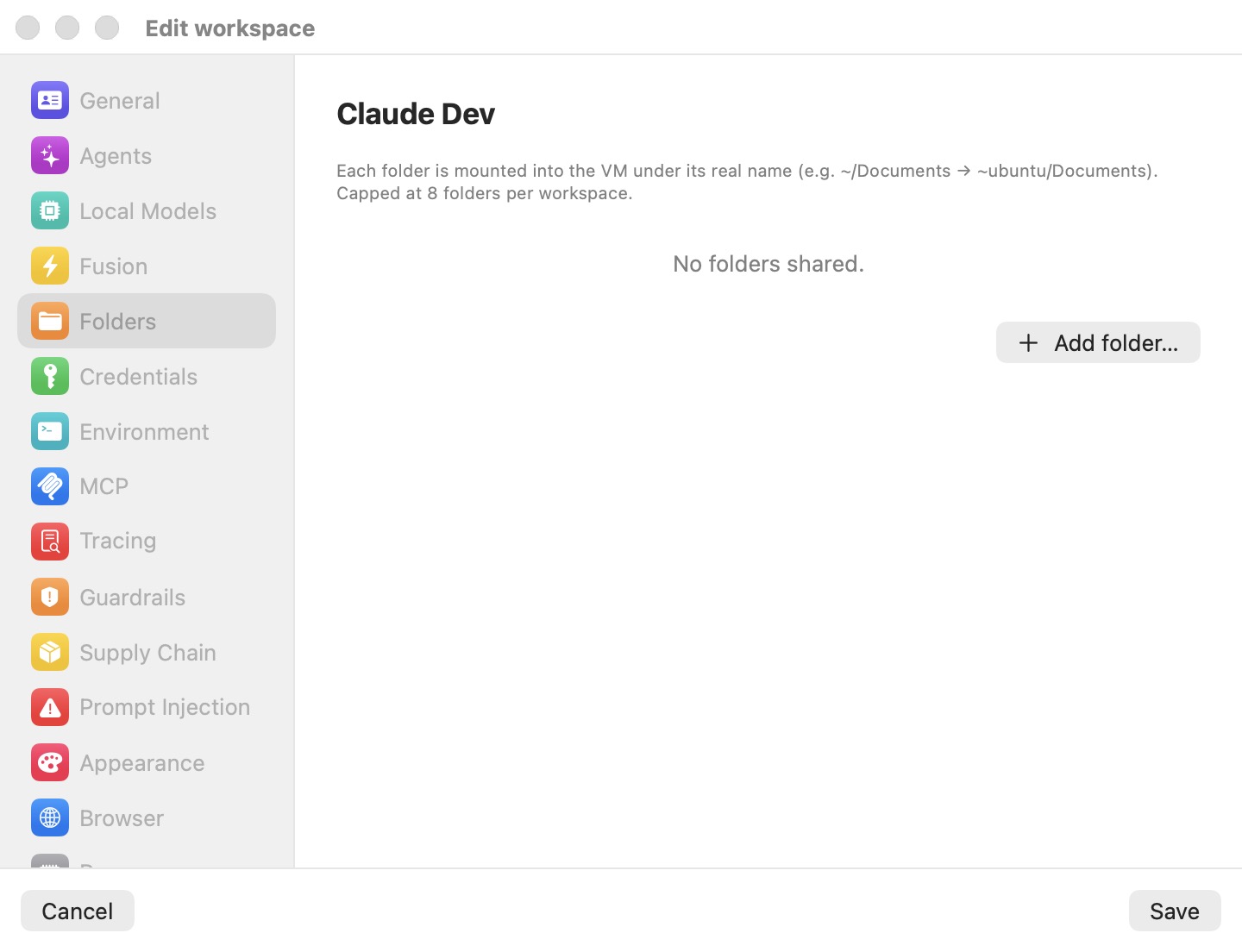Click the Prompt Injection warning icon
This screenshot has width=1242, height=952.
coord(50,707)
